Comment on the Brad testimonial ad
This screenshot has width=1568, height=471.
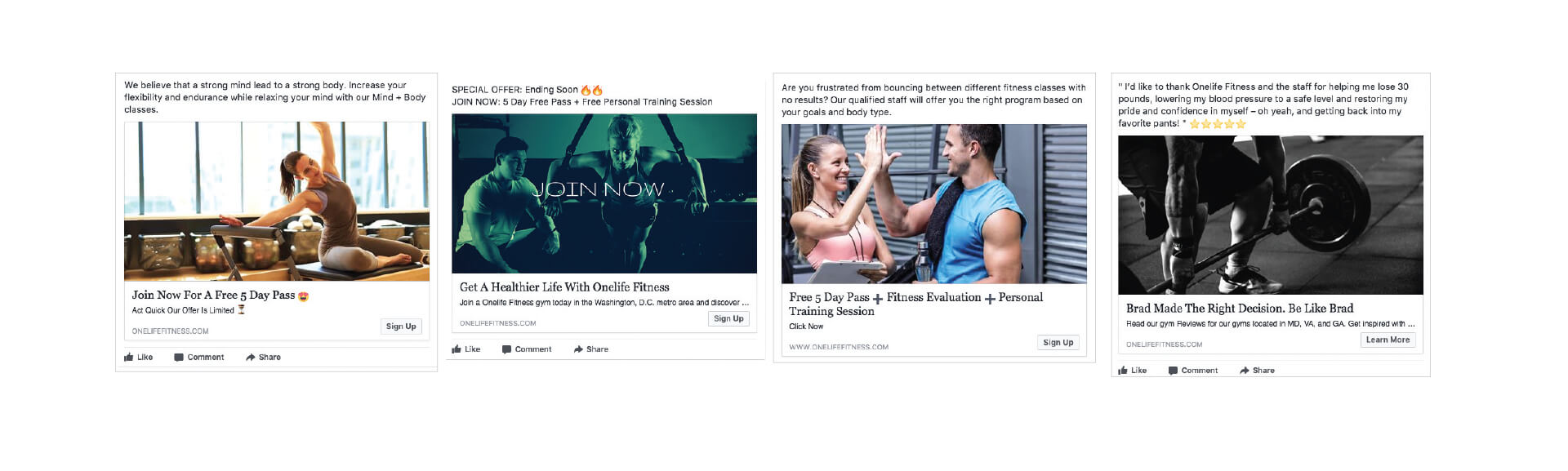tap(1192, 371)
